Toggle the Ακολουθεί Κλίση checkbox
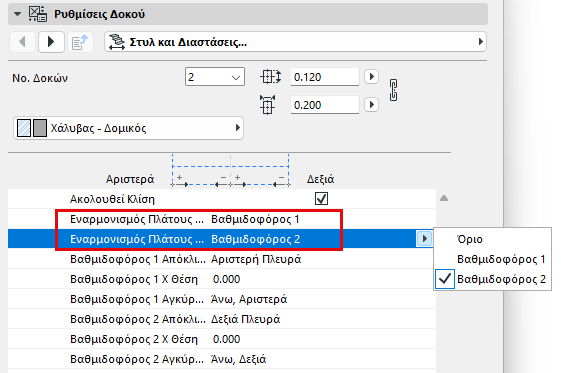This screenshot has height=373, width=561. click(321, 198)
